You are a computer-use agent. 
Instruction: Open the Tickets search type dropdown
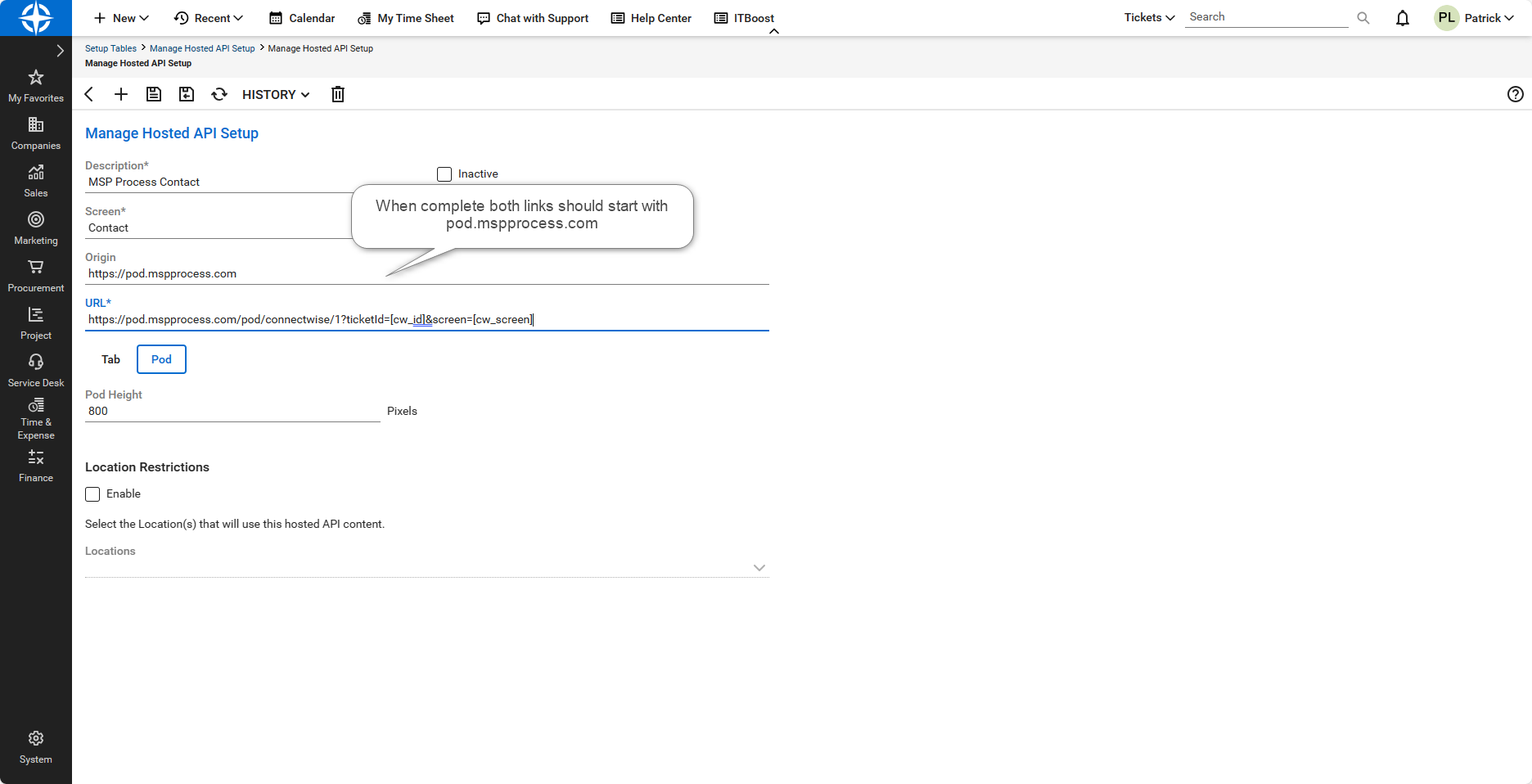[1149, 17]
